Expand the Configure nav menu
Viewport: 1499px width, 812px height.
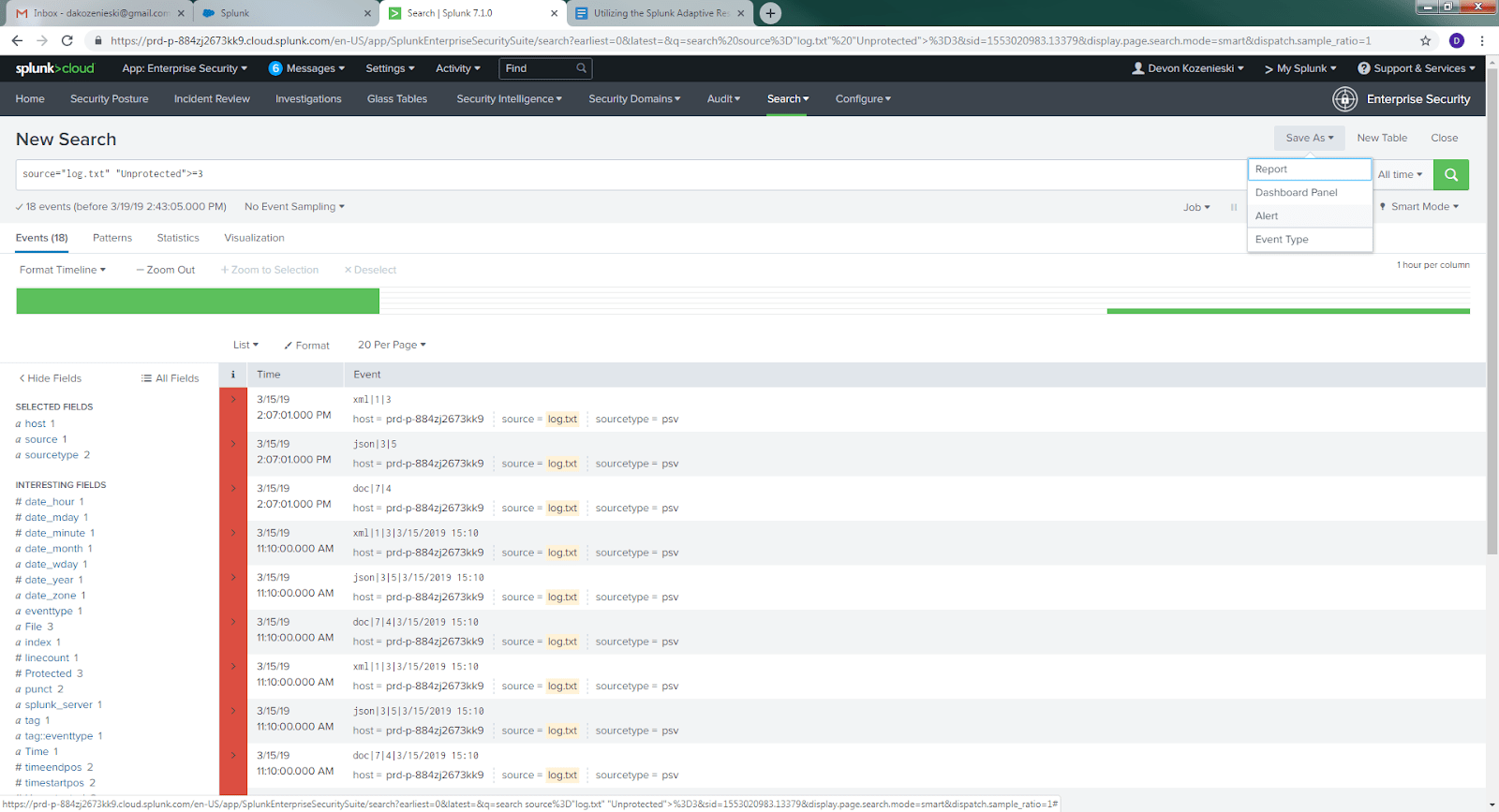pos(864,99)
